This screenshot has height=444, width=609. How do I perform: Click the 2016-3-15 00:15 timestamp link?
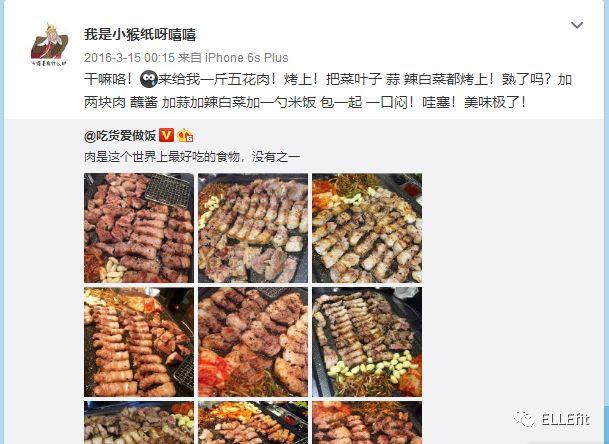tap(129, 58)
